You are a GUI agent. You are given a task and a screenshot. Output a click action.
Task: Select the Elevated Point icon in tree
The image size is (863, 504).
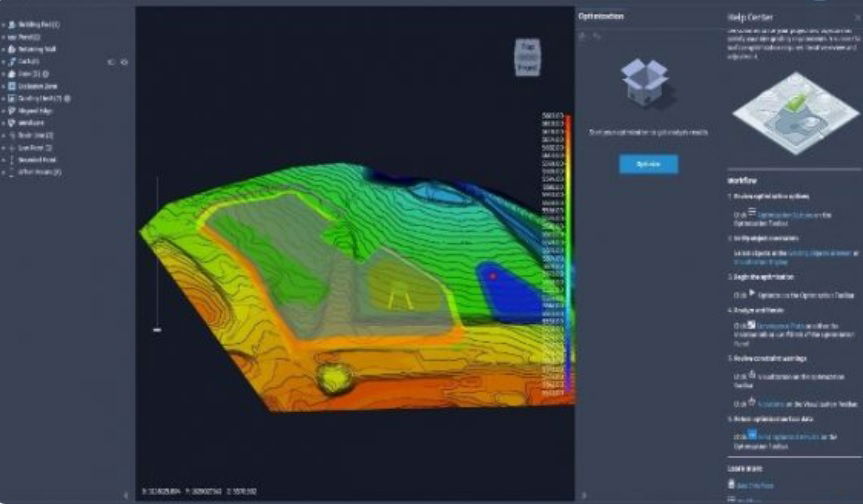click(x=12, y=160)
